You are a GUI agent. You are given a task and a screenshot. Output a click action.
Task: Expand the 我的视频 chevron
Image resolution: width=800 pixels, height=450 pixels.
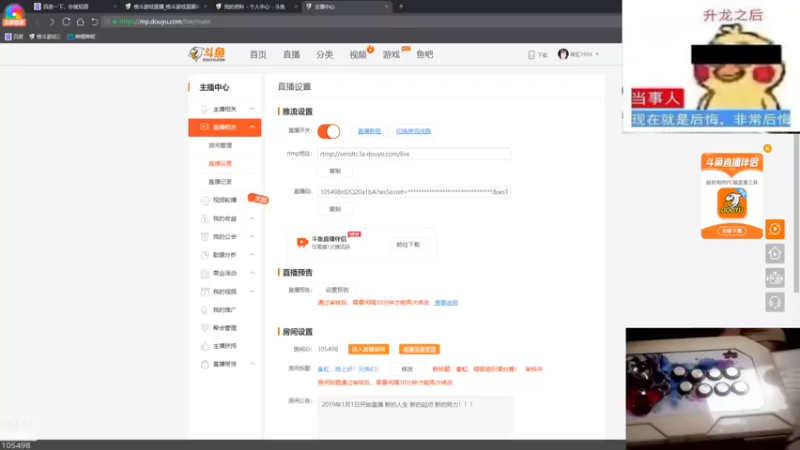pos(252,292)
